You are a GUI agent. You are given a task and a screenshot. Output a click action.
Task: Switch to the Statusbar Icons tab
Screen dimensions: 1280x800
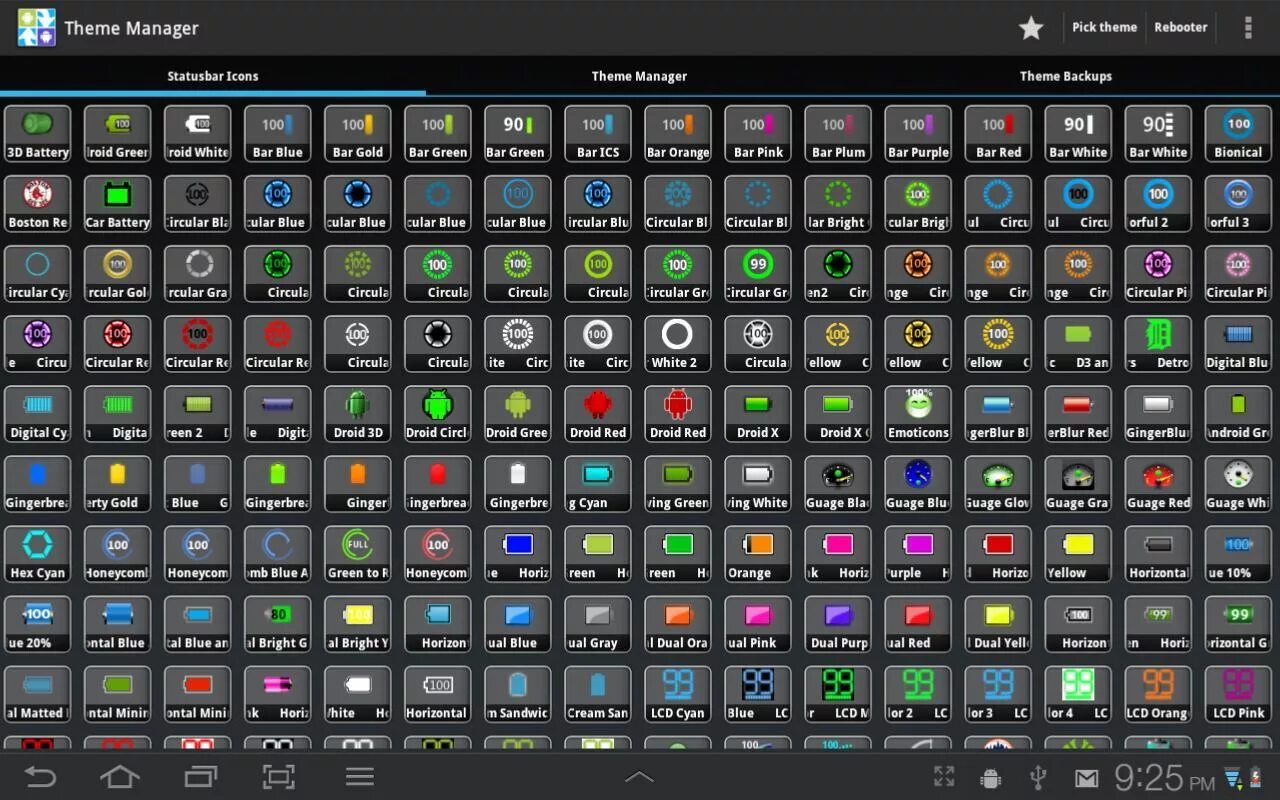pos(213,76)
